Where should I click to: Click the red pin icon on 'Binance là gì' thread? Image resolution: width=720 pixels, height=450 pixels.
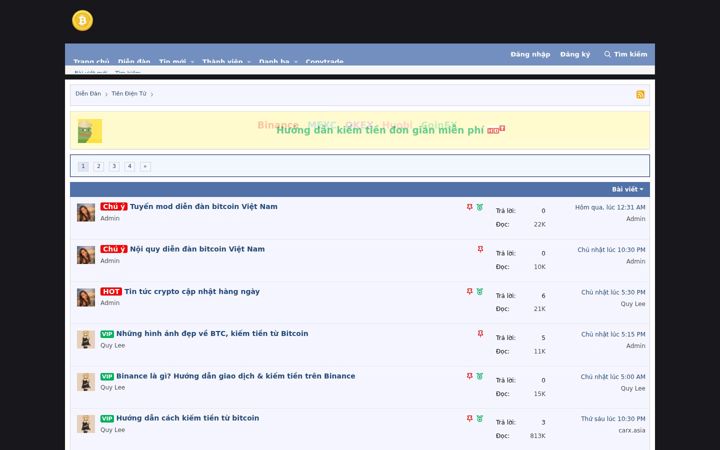469,376
